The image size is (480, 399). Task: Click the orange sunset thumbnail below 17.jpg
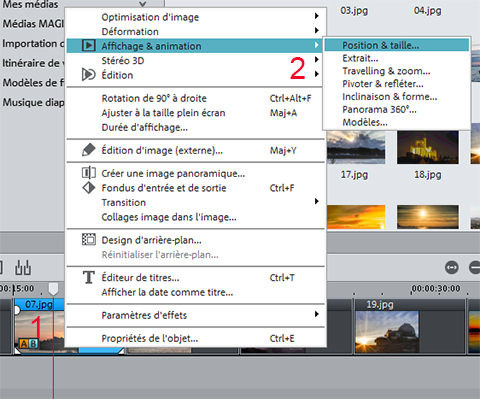pyautogui.click(x=356, y=217)
